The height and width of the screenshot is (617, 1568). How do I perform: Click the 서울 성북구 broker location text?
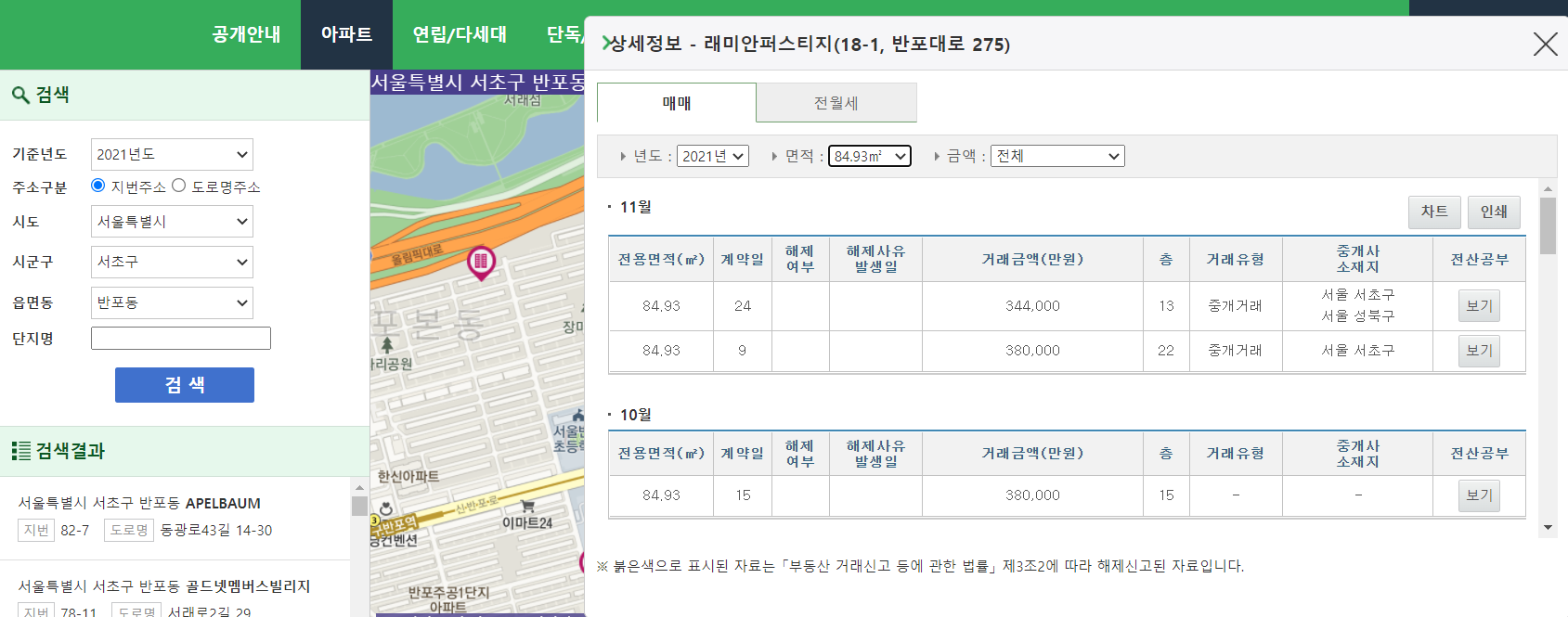pos(1358,315)
